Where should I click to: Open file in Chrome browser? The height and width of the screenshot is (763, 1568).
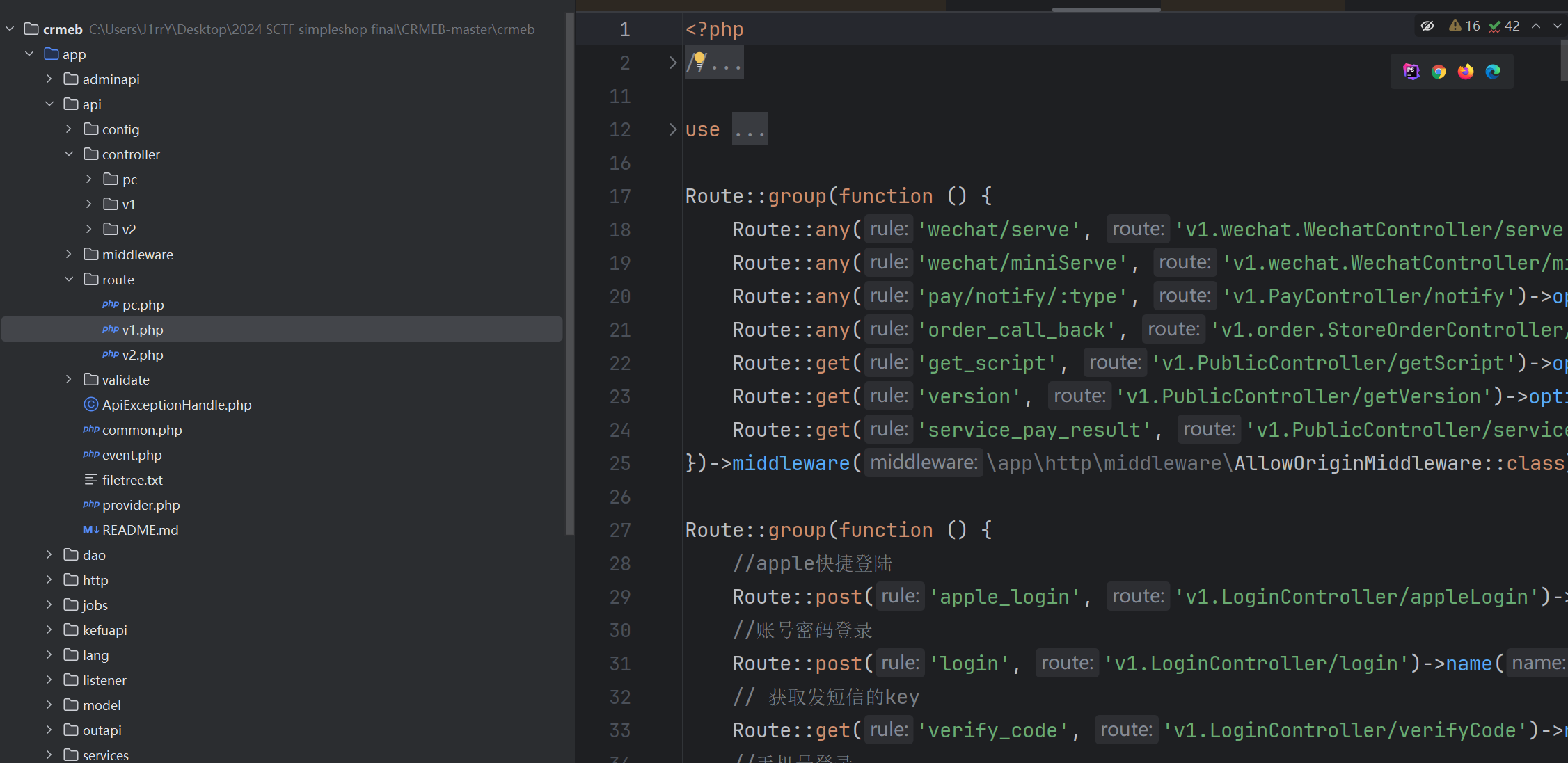point(1439,72)
